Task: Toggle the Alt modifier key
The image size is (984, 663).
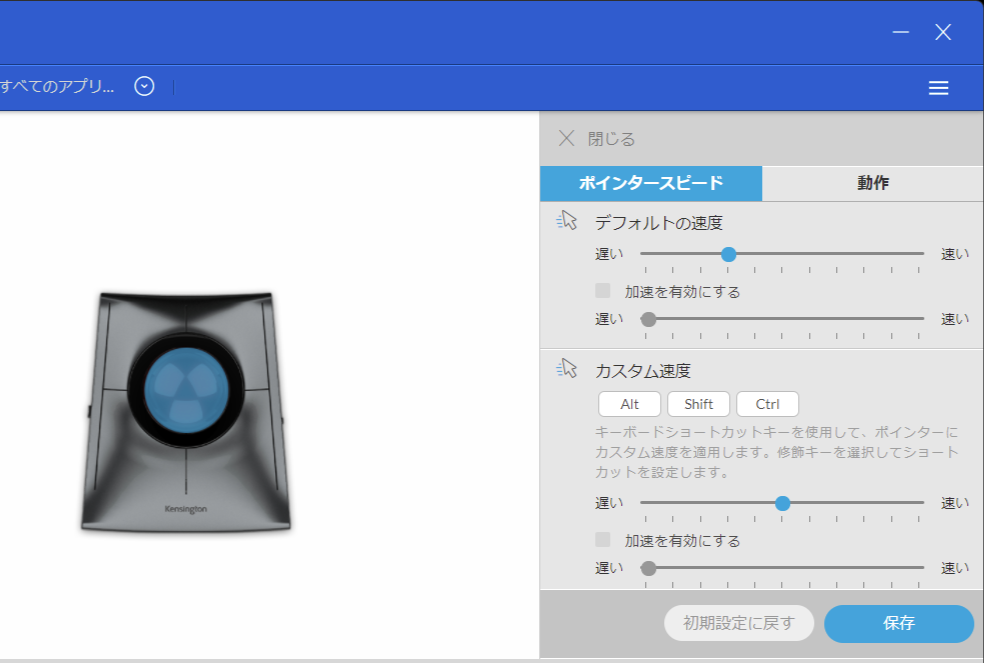Action: (629, 404)
